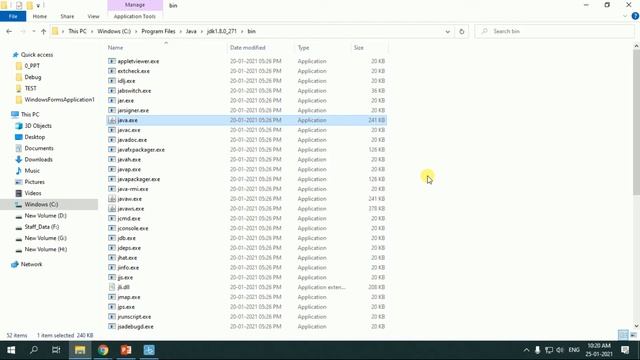The image size is (640, 360).
Task: Expand the address bar history dropdown
Action: [447, 31]
